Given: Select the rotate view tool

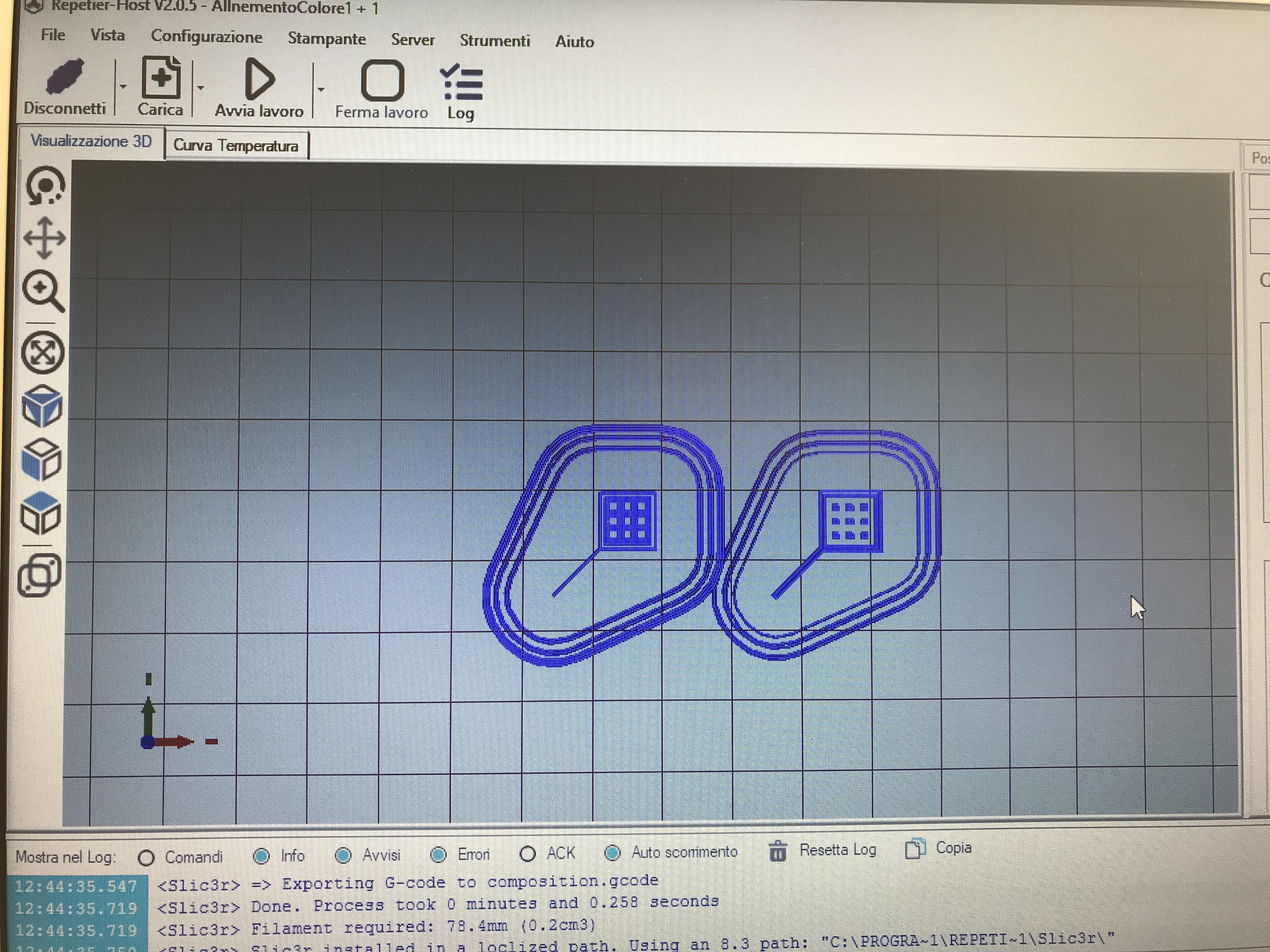Looking at the screenshot, I should click(x=45, y=185).
